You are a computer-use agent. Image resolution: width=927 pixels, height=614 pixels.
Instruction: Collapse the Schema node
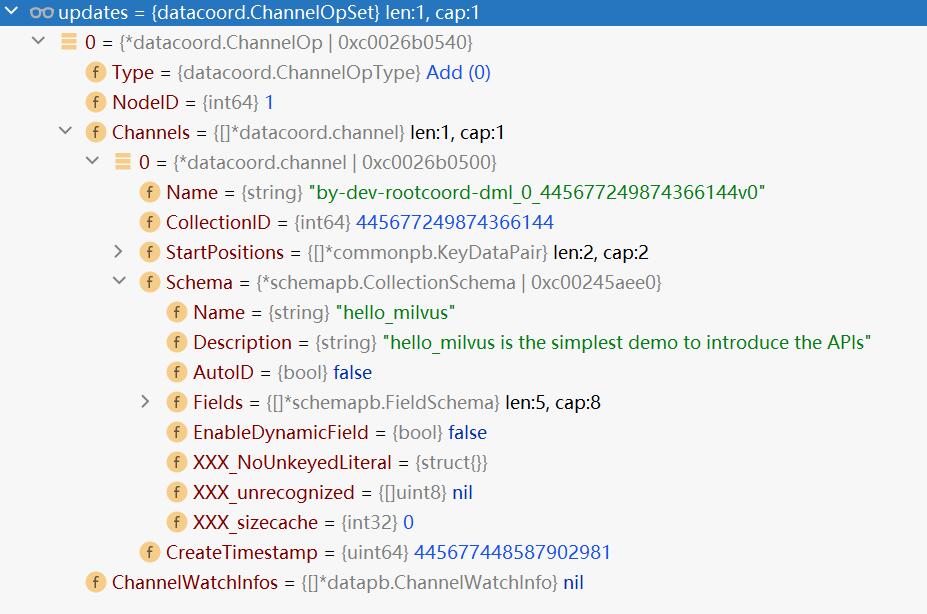click(119, 282)
